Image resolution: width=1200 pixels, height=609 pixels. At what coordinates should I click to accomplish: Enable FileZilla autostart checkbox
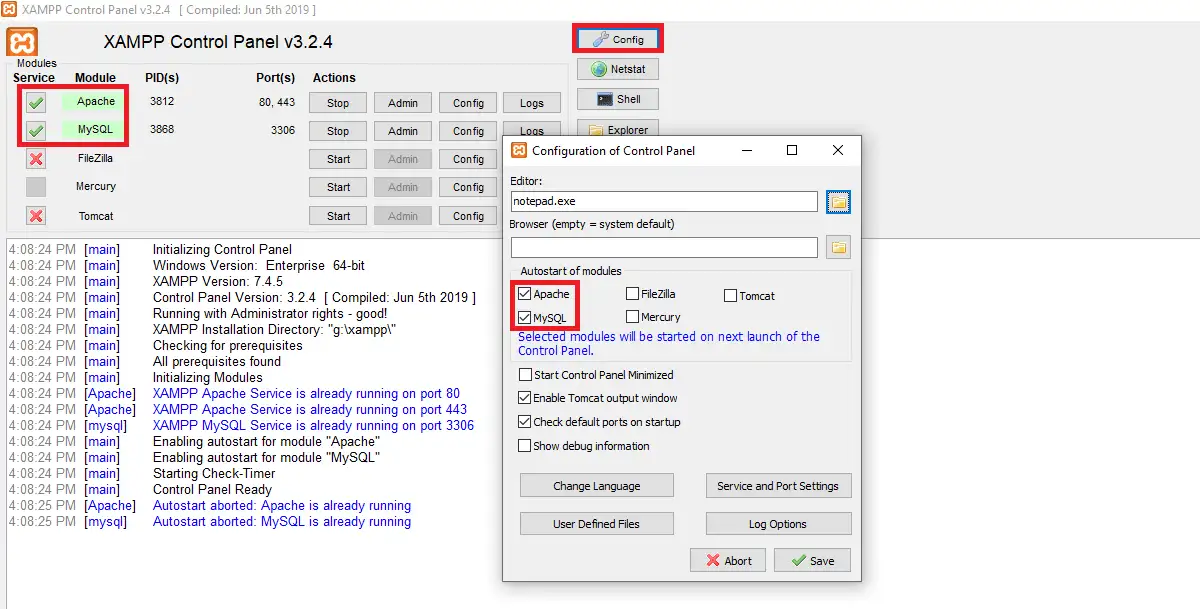pos(632,294)
